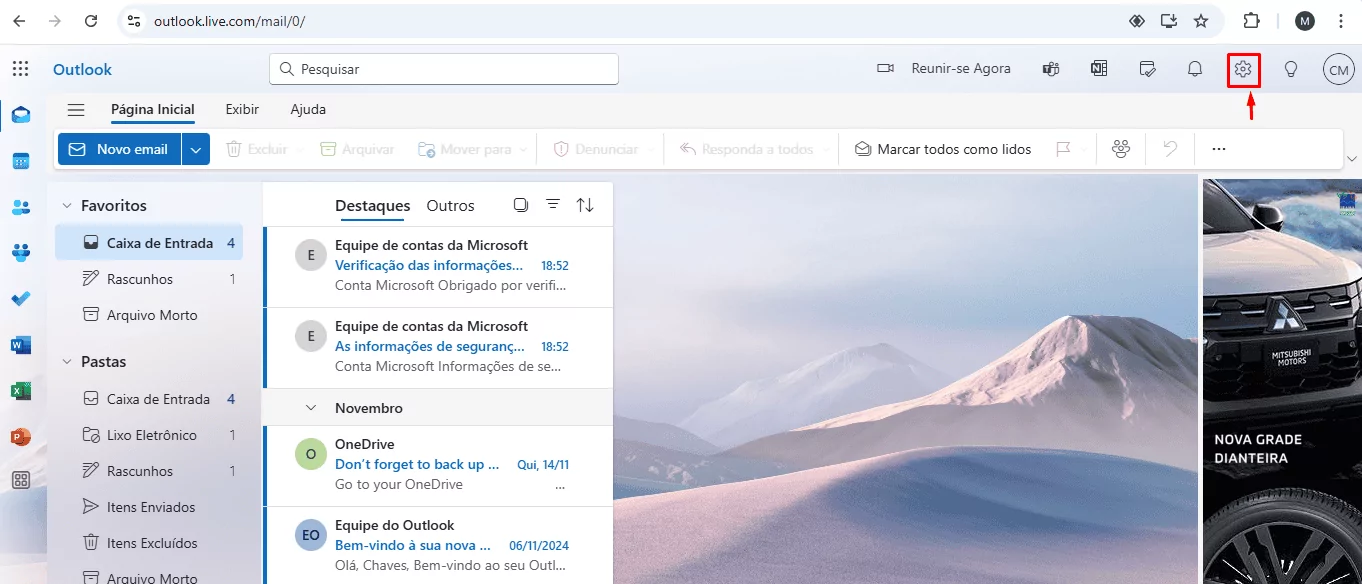
Task: Click Marcar todos como lidos
Action: coord(943,149)
